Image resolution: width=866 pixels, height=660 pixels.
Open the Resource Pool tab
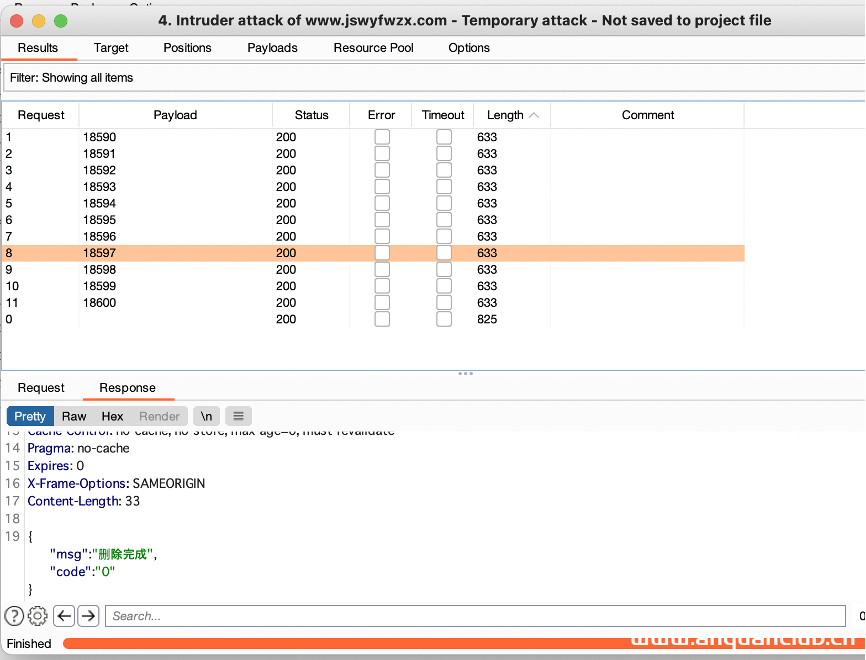(x=373, y=47)
